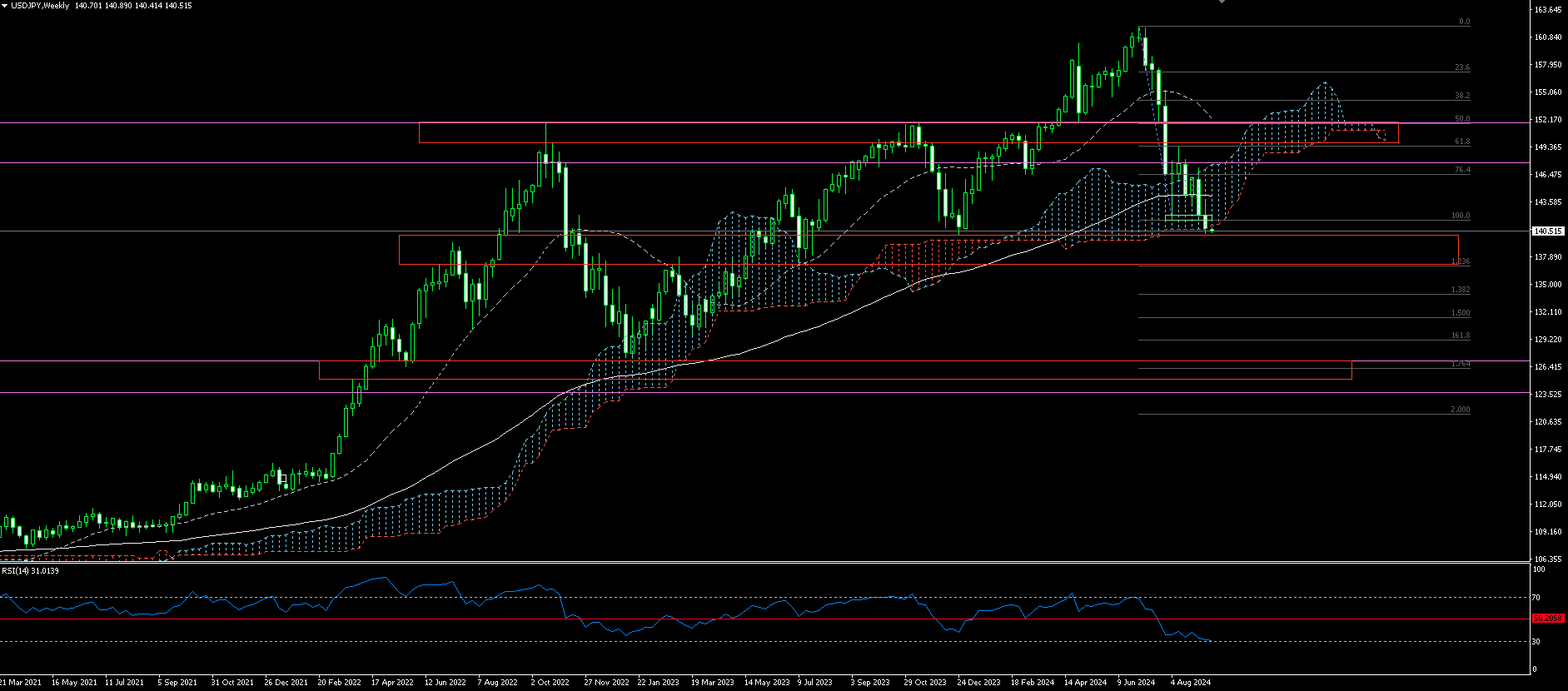Click date label 14 Apr 2024
The width and height of the screenshot is (1568, 691).
tap(1085, 683)
